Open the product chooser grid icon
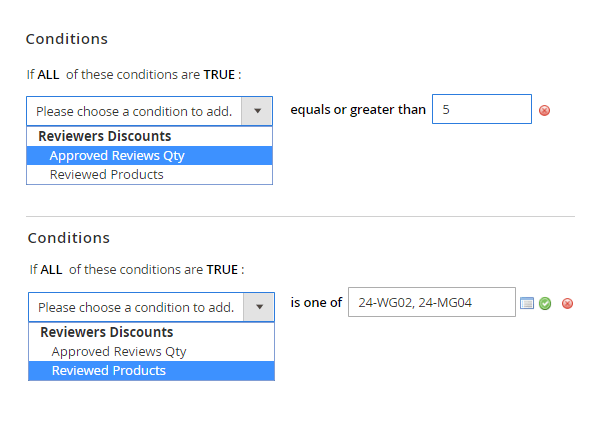The height and width of the screenshot is (430, 600). pos(527,303)
